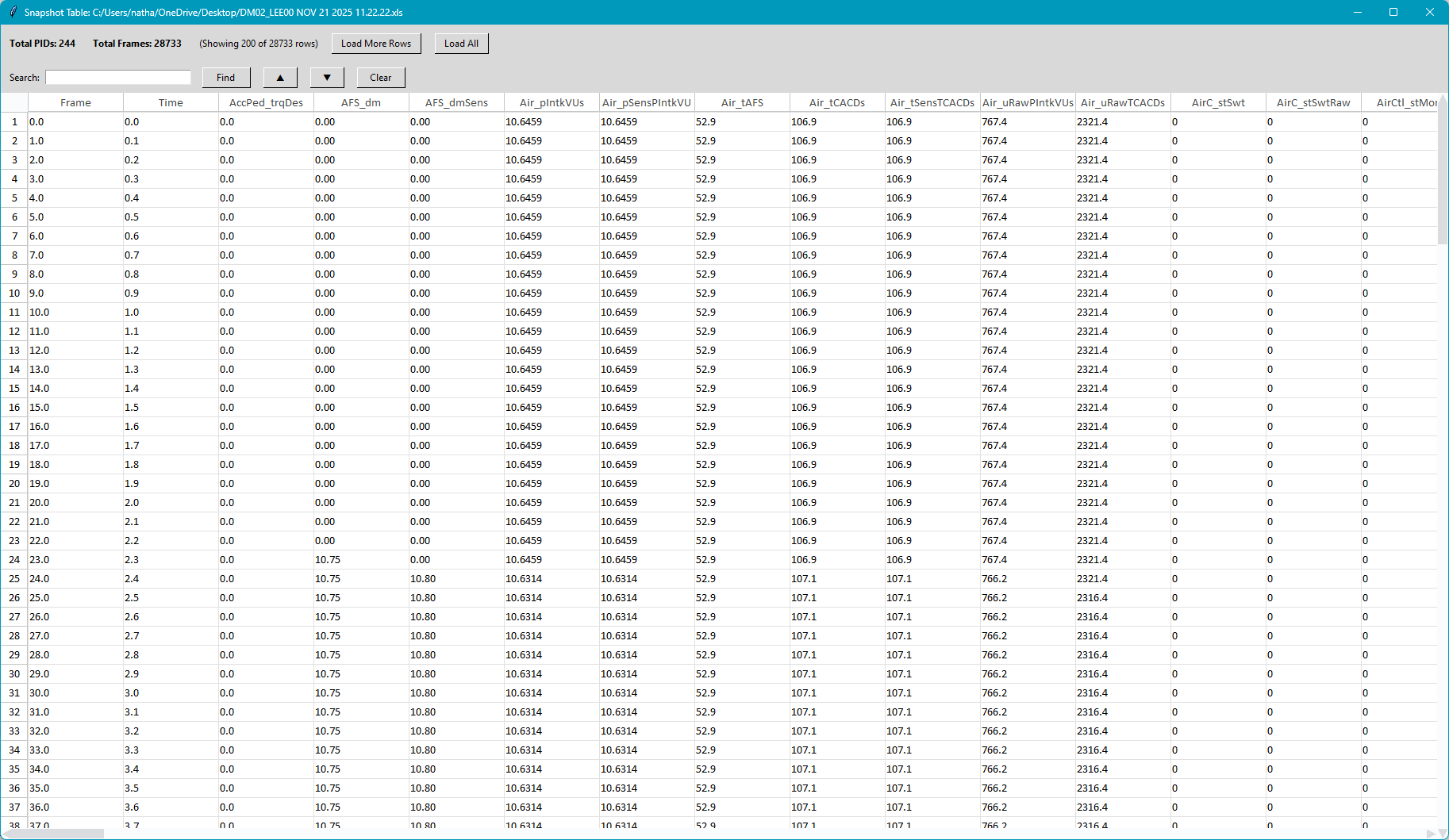Viewport: 1449px width, 840px height.
Task: Click Air_uRawTCACDs value 2321.4 in row 1
Action: (1123, 122)
